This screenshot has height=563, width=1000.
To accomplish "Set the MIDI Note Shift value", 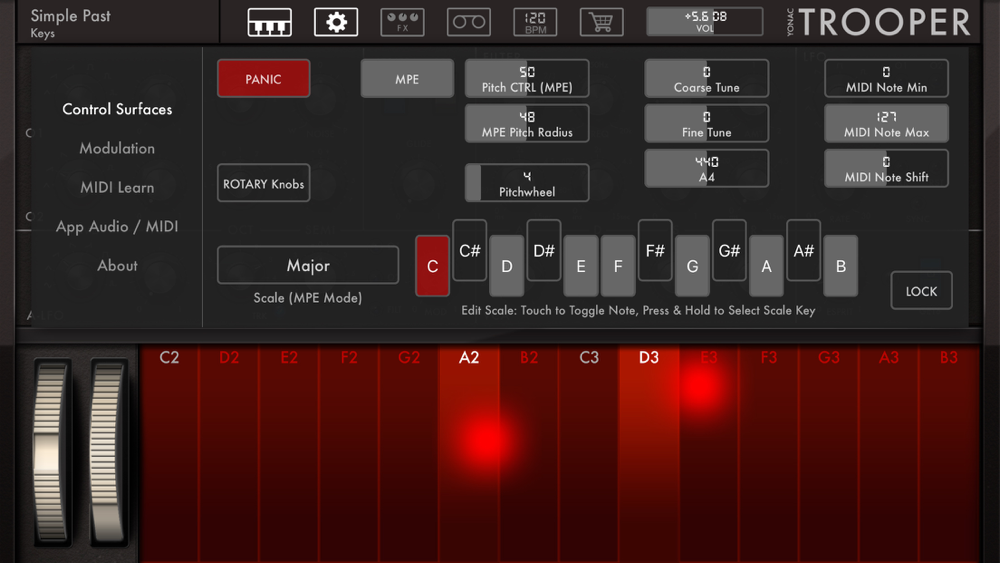I will (x=886, y=168).
